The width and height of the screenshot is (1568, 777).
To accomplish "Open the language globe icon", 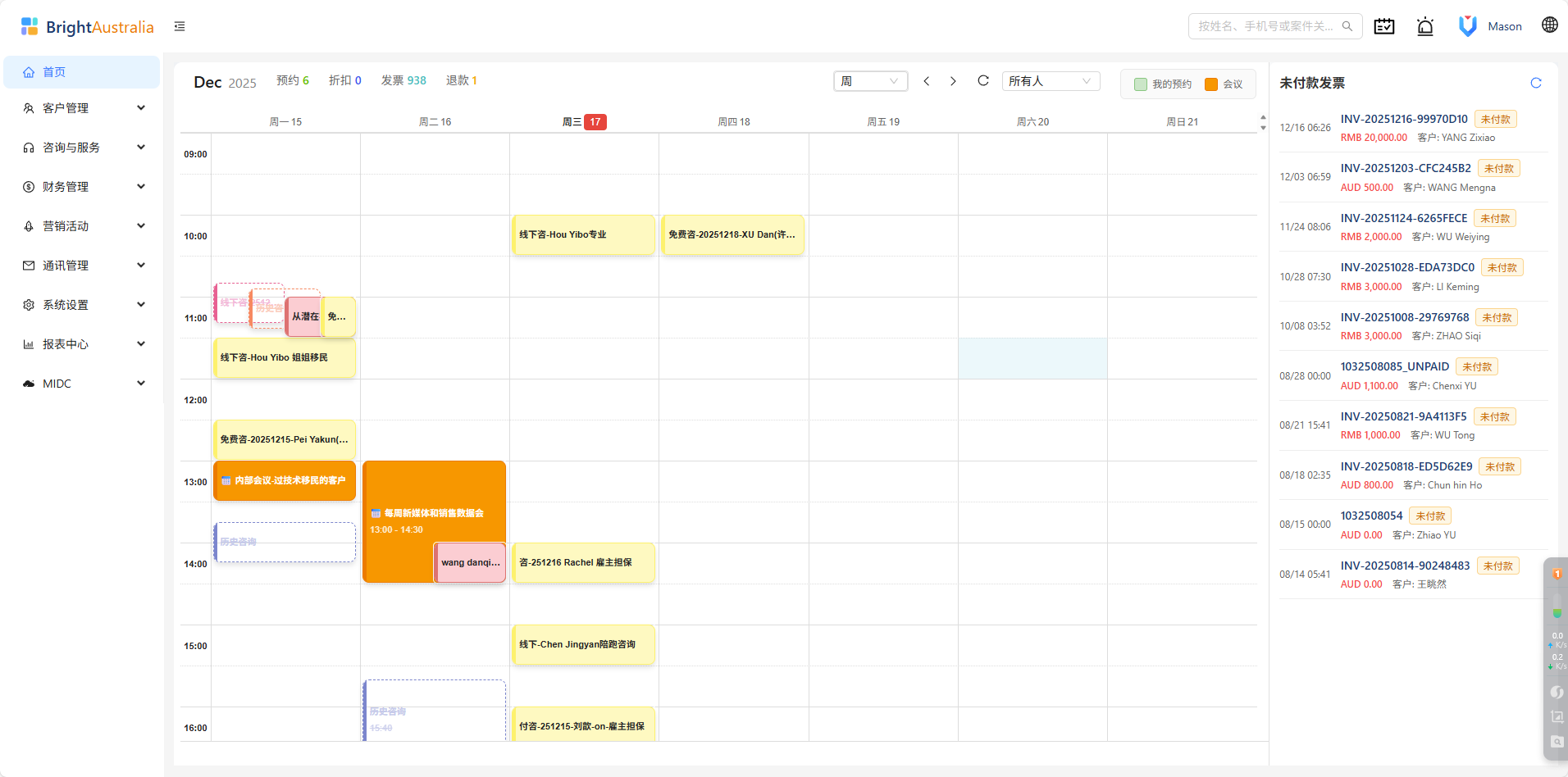I will [x=1548, y=25].
